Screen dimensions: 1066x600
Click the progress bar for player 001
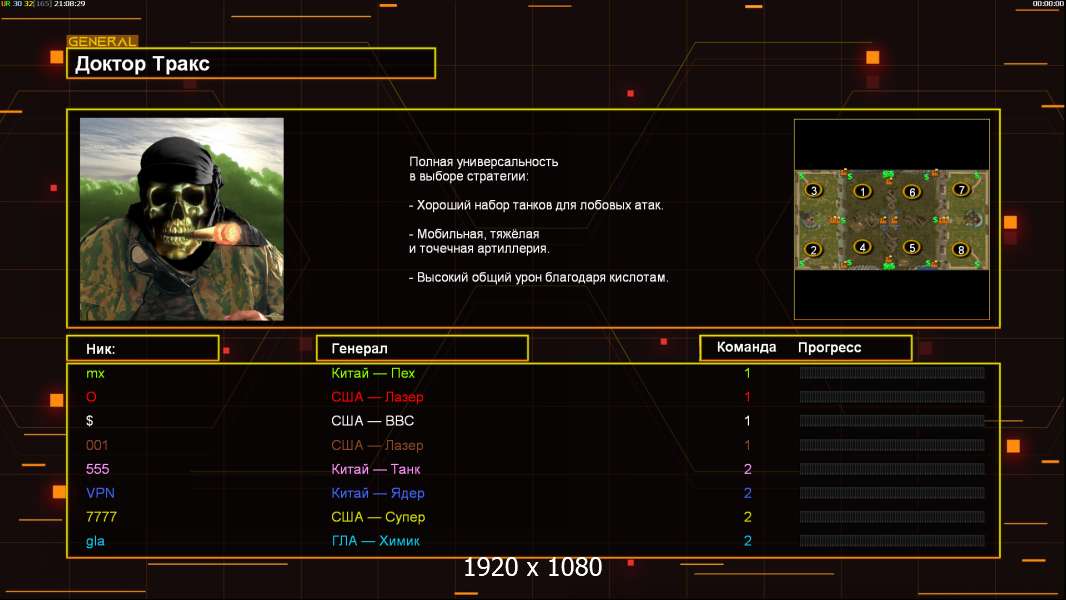click(892, 445)
